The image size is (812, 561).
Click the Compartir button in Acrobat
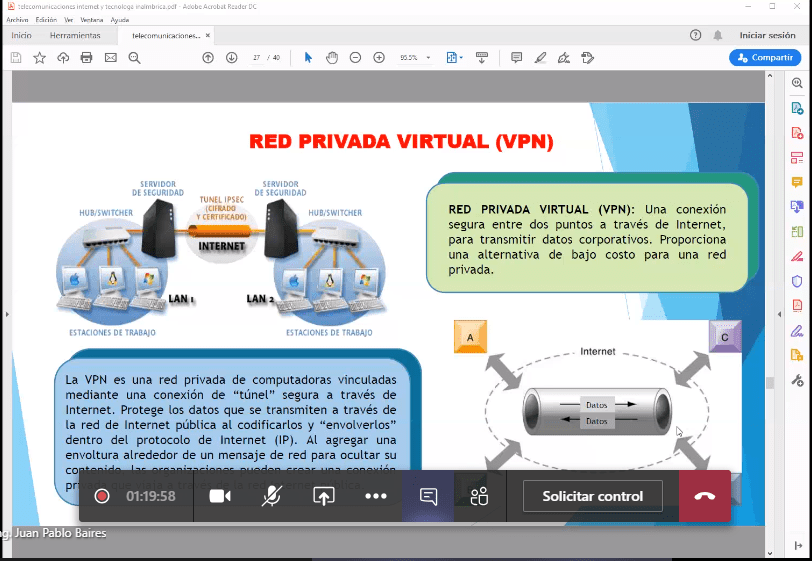pos(764,58)
